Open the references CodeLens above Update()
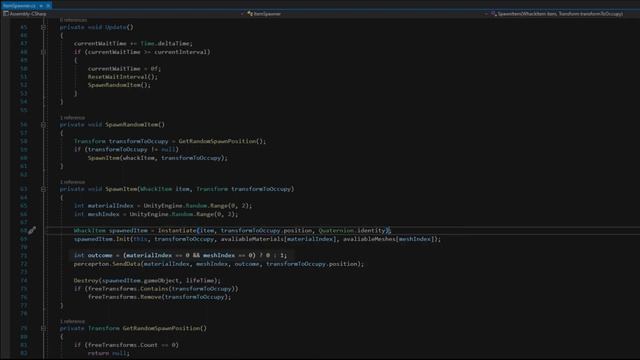The height and width of the screenshot is (360, 640). (x=73, y=20)
